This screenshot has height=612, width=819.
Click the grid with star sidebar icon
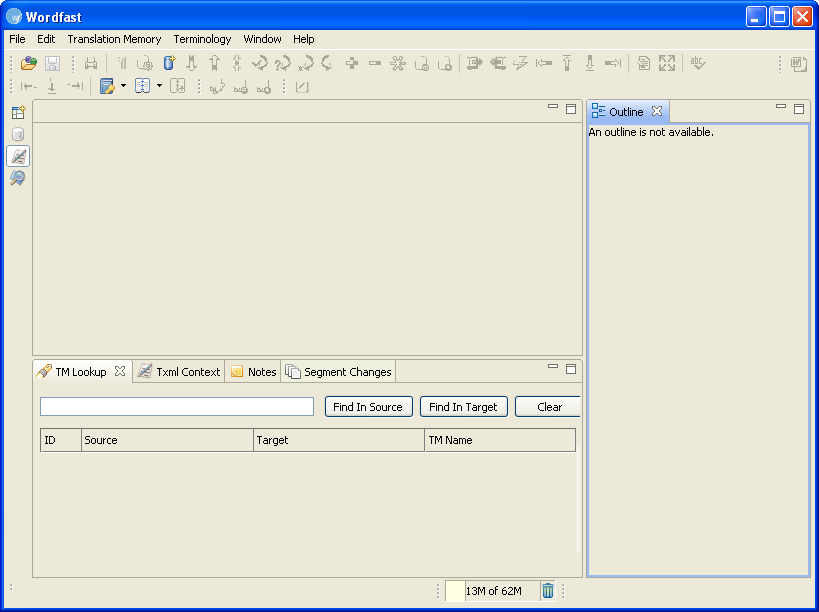pos(18,112)
